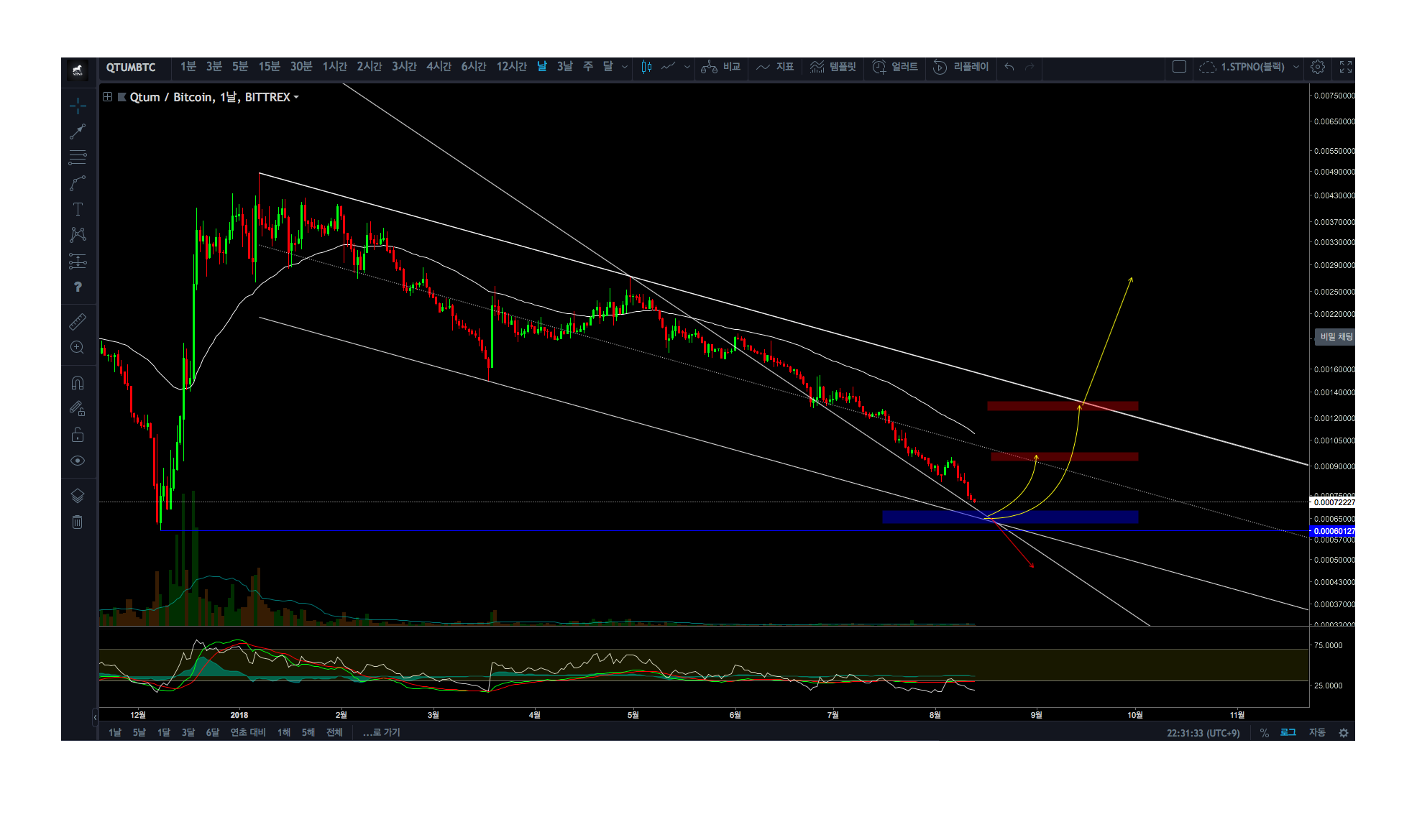
Task: Expand the timeframe interval dropdown arrow
Action: pos(624,67)
